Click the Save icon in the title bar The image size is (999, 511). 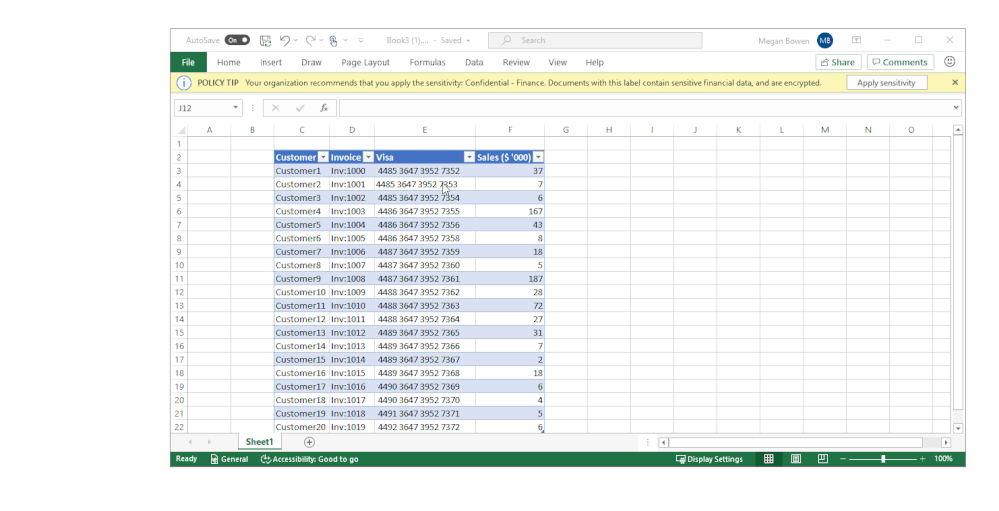(x=266, y=40)
